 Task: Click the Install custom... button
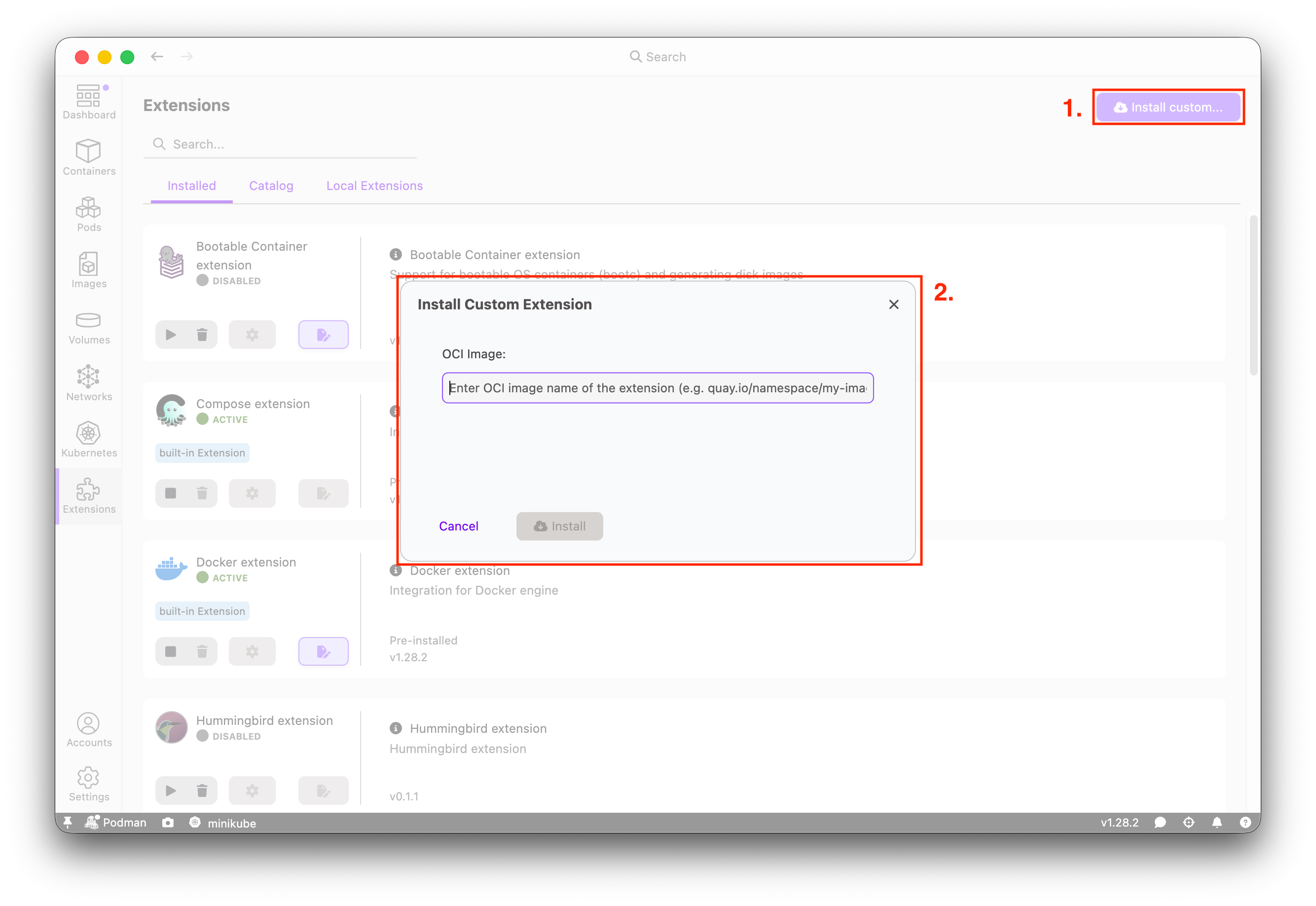tap(1169, 107)
